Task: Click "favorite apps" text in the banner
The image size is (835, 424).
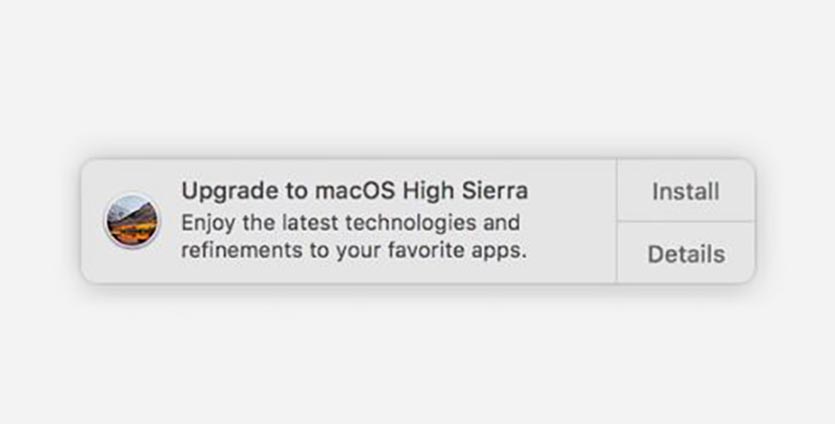Action: 457,250
